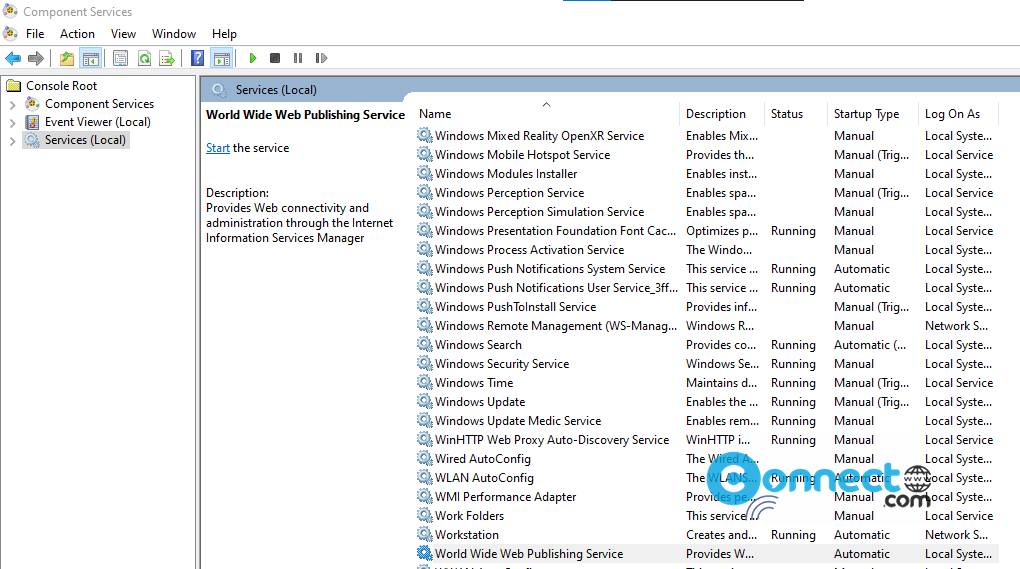Click the Component Services title bar icon
The width and height of the screenshot is (1020, 569).
click(10, 11)
